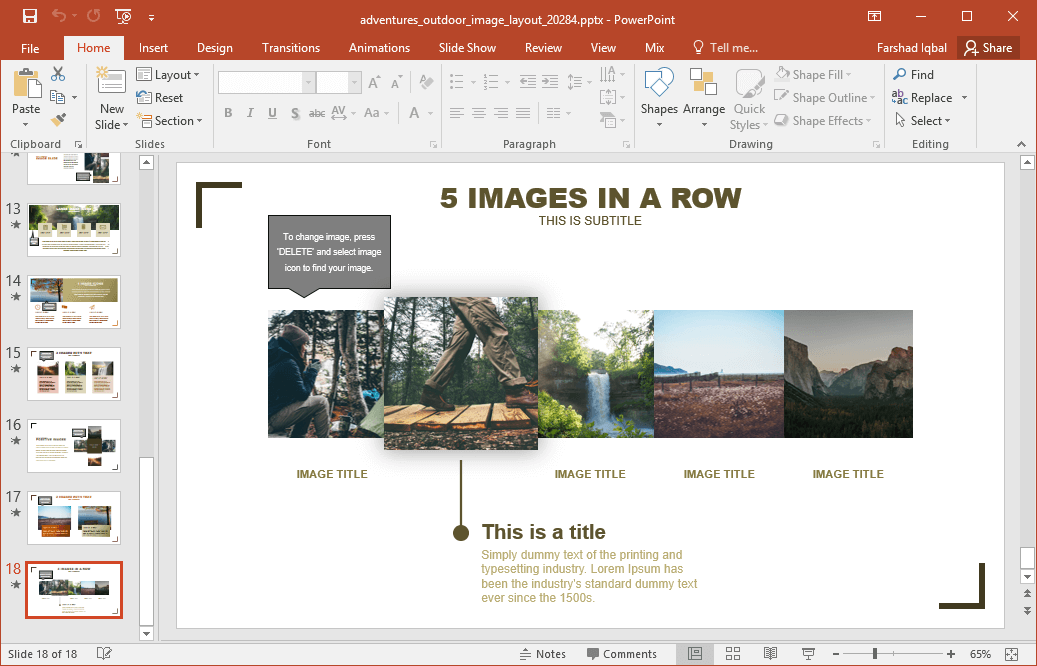Open the Format Painter
Screen dimensions: 1037x666
(x=59, y=119)
